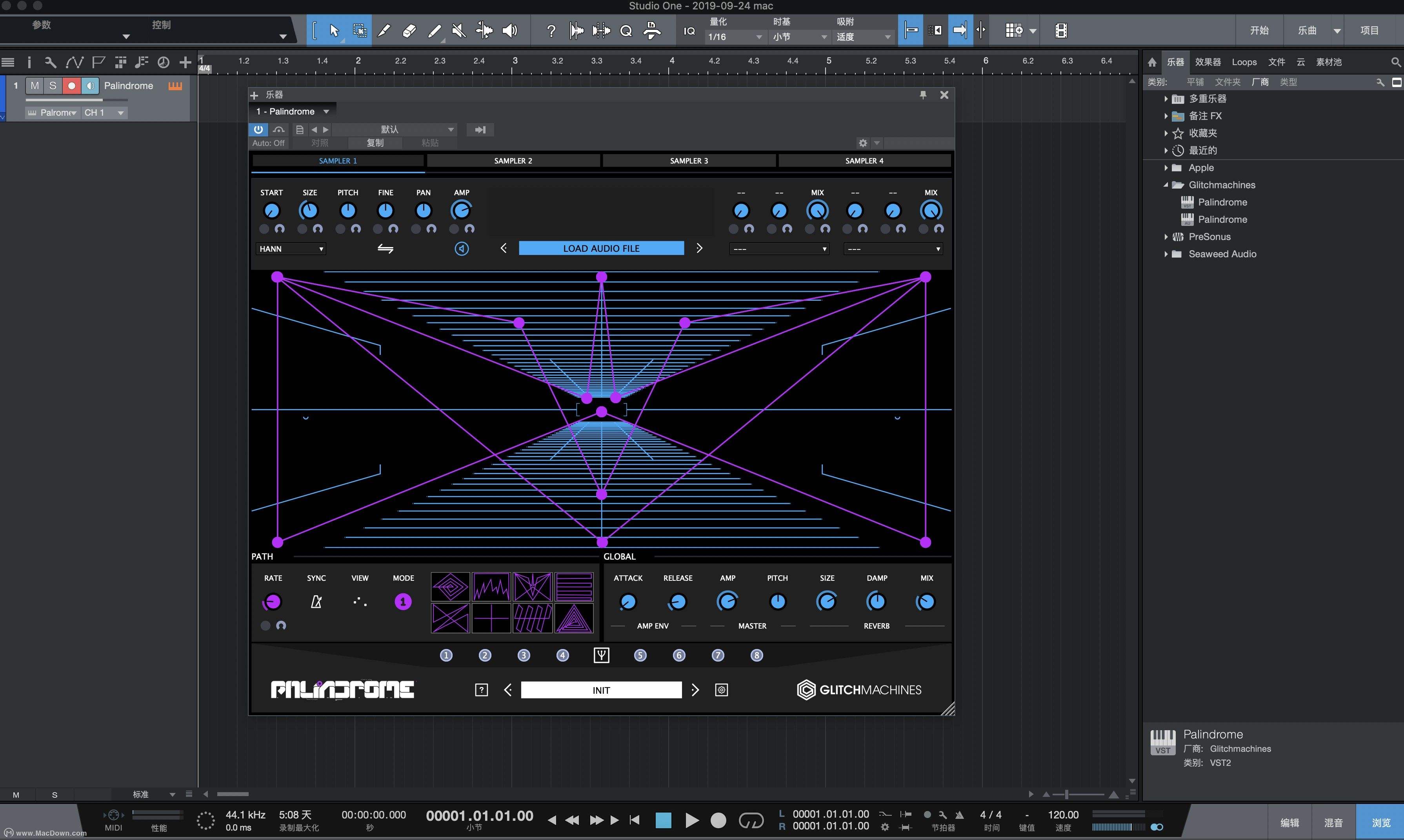Solo the Palindrome track
This screenshot has height=840, width=1404.
(x=53, y=85)
